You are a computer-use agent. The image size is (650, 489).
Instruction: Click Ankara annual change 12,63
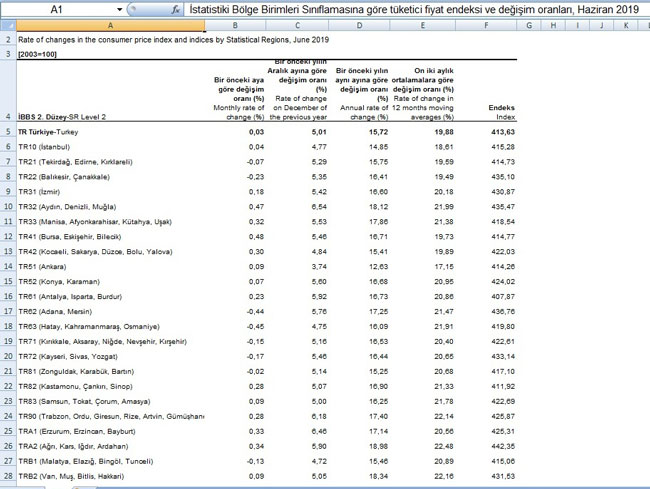(x=378, y=266)
